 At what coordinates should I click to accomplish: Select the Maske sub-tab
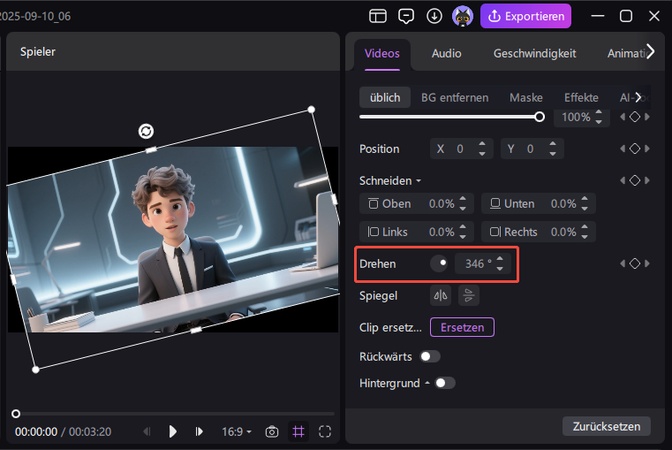click(526, 98)
